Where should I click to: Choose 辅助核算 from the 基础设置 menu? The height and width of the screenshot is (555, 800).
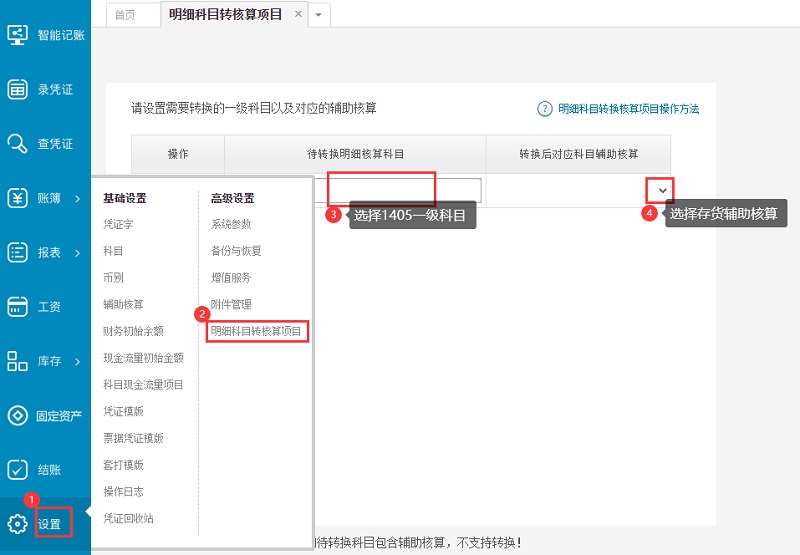coord(123,304)
